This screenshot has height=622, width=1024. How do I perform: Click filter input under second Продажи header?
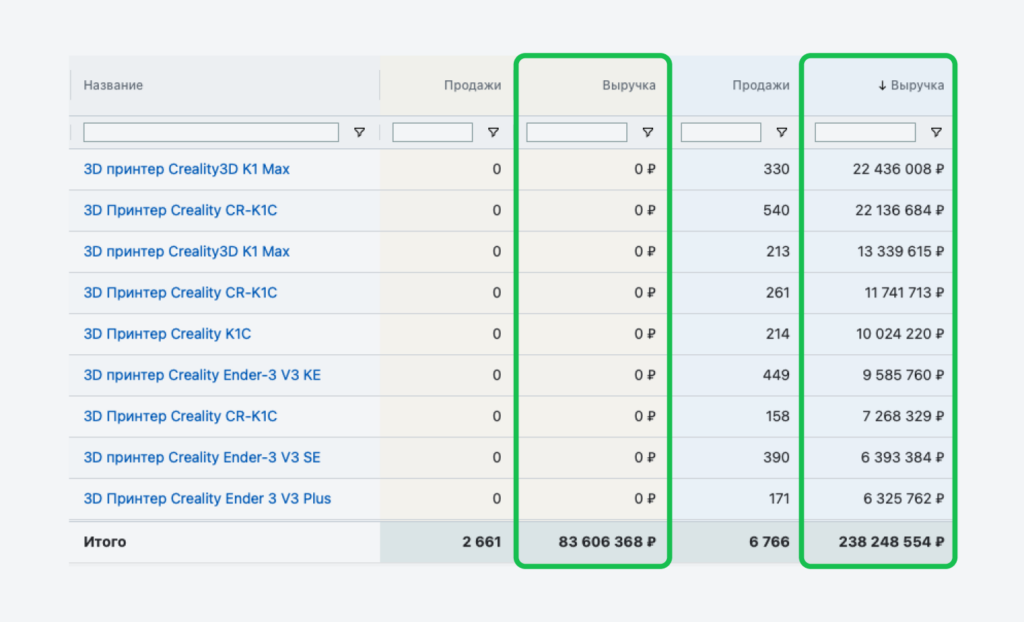coord(720,132)
